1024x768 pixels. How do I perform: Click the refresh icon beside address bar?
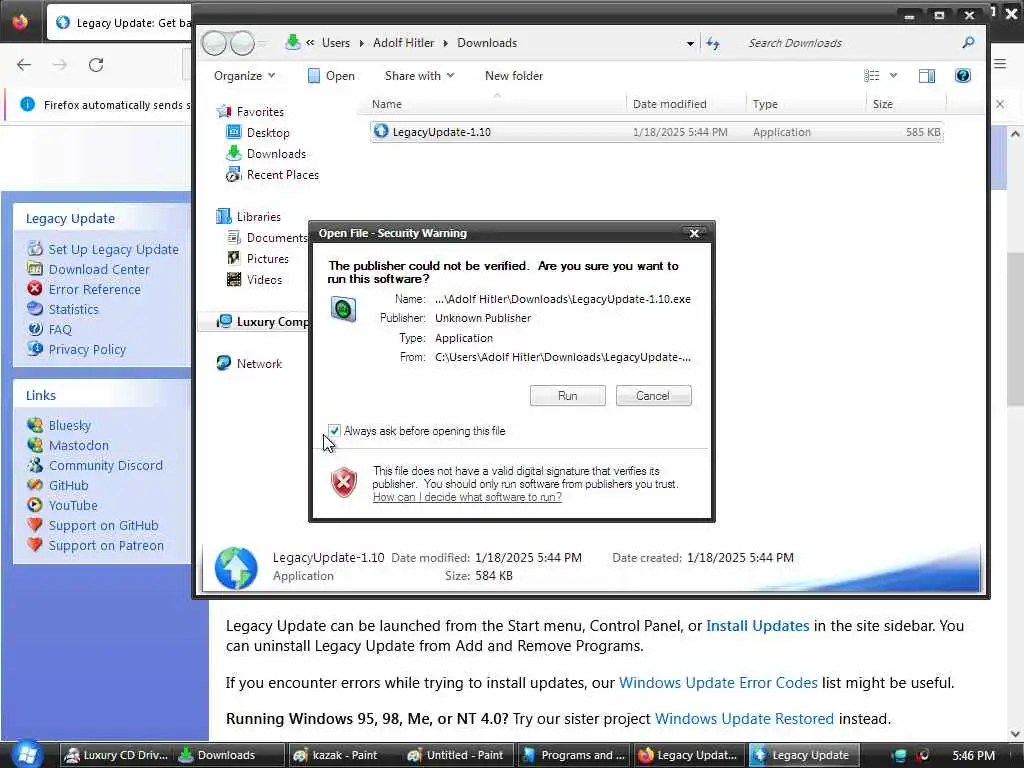[712, 43]
